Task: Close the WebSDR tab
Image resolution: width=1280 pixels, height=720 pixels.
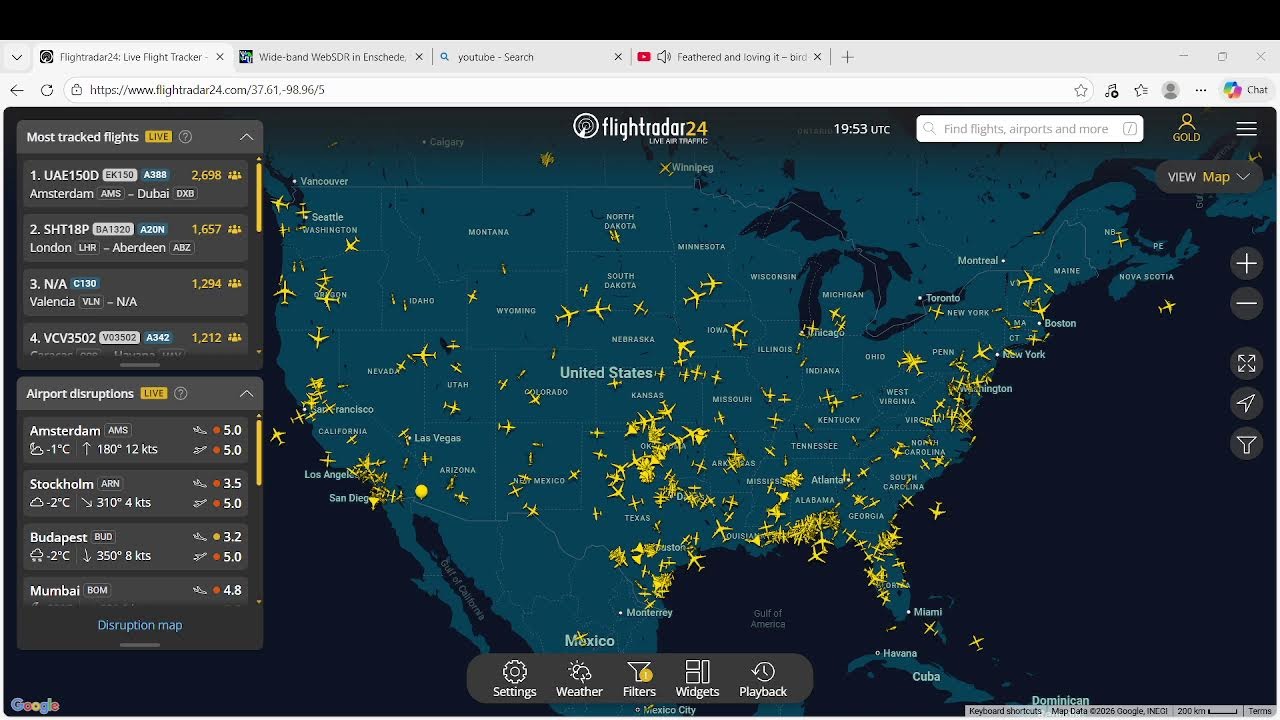Action: [x=419, y=57]
